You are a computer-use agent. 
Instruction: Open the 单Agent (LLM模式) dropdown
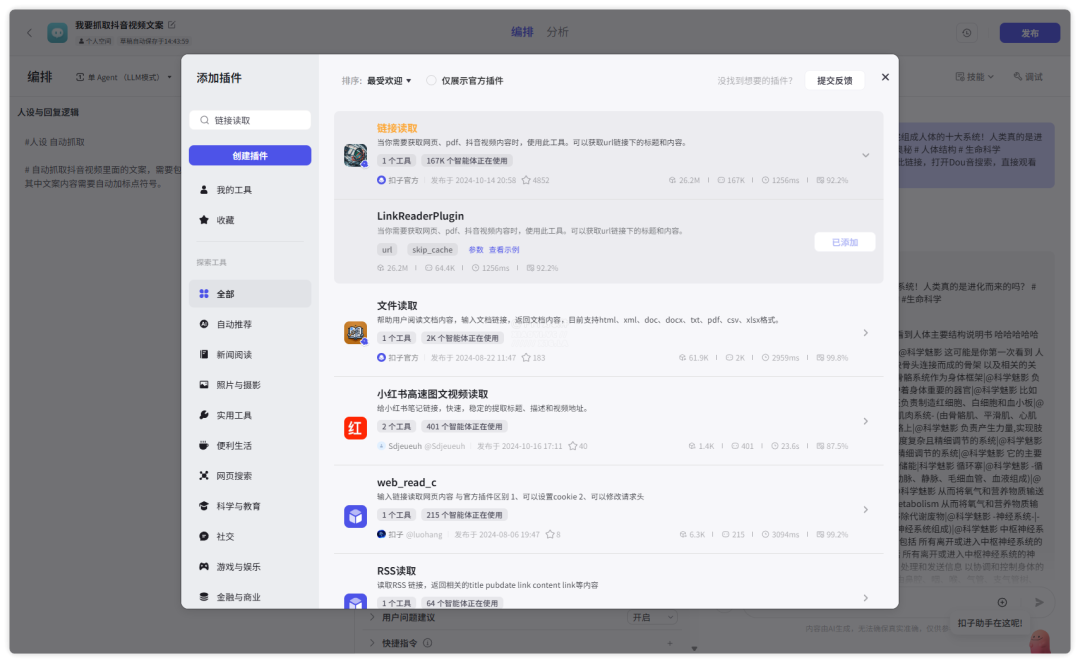(124, 77)
